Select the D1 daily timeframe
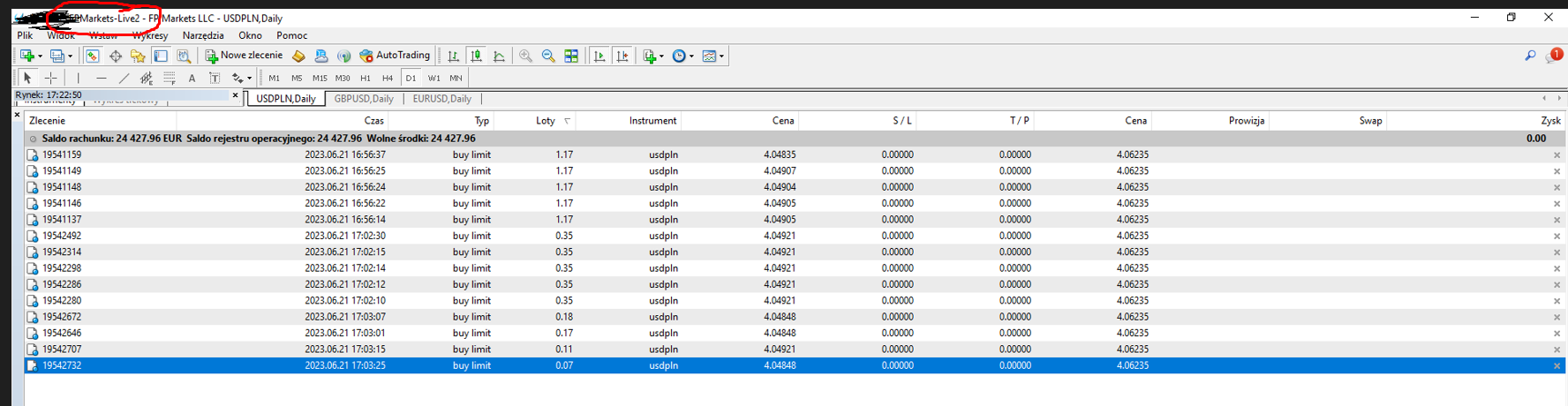The width and height of the screenshot is (1568, 406). pyautogui.click(x=411, y=78)
